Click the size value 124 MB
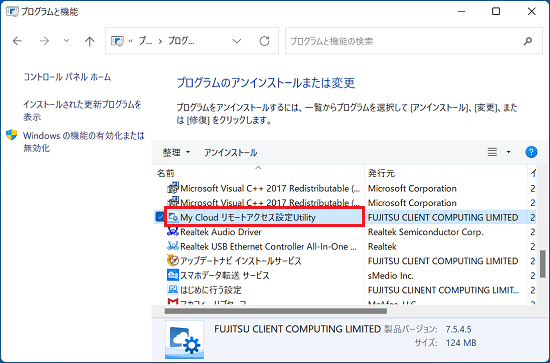The width and height of the screenshot is (550, 363). (x=461, y=343)
